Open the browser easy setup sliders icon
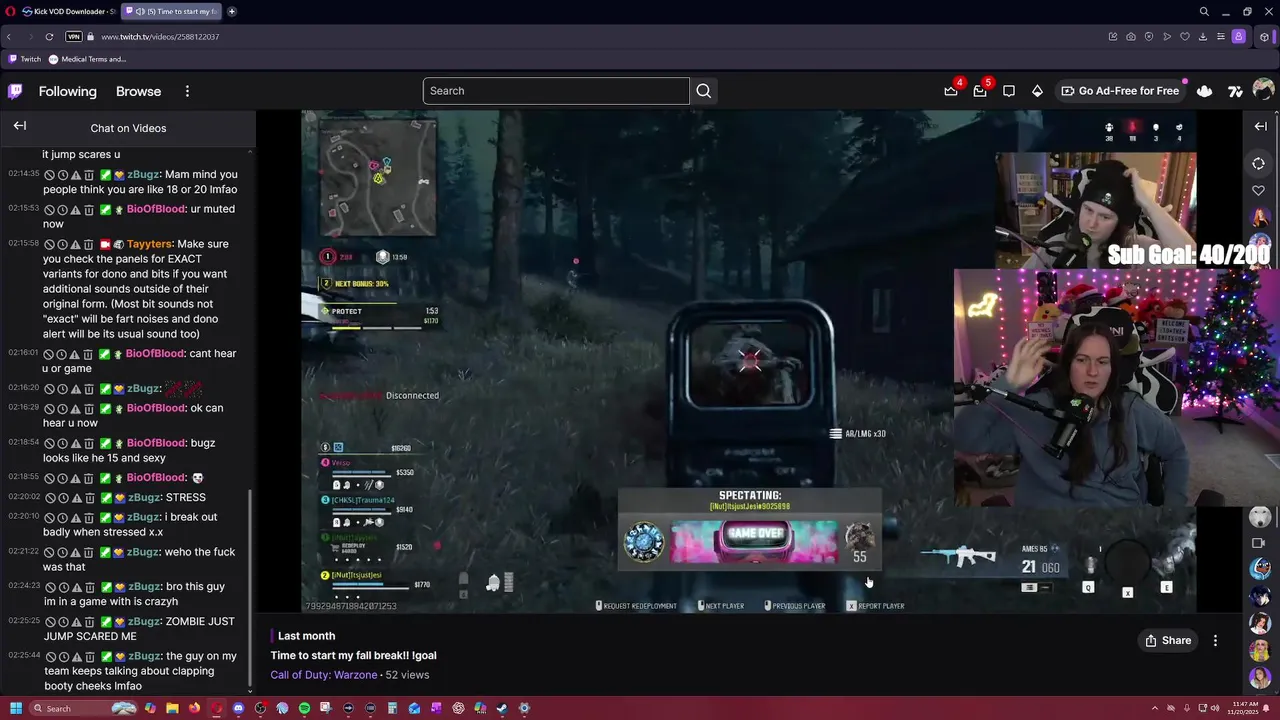 (x=1221, y=37)
